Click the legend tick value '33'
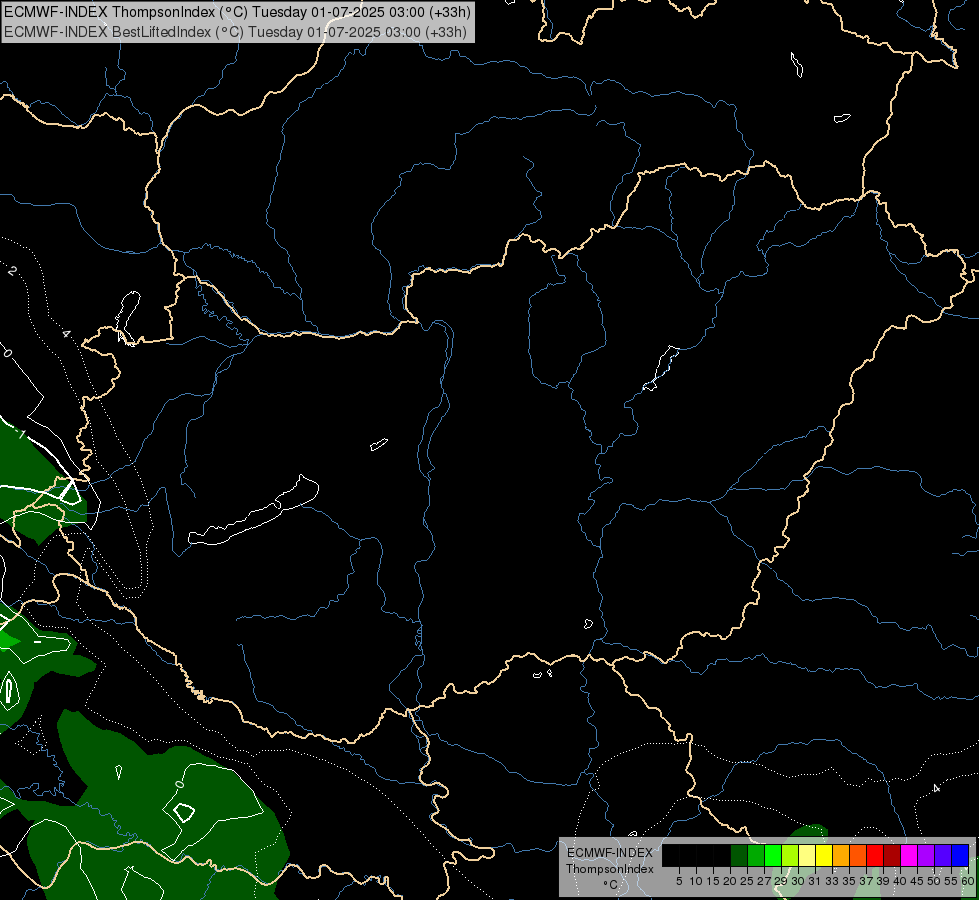Screen dimensions: 979x900 tap(832, 881)
